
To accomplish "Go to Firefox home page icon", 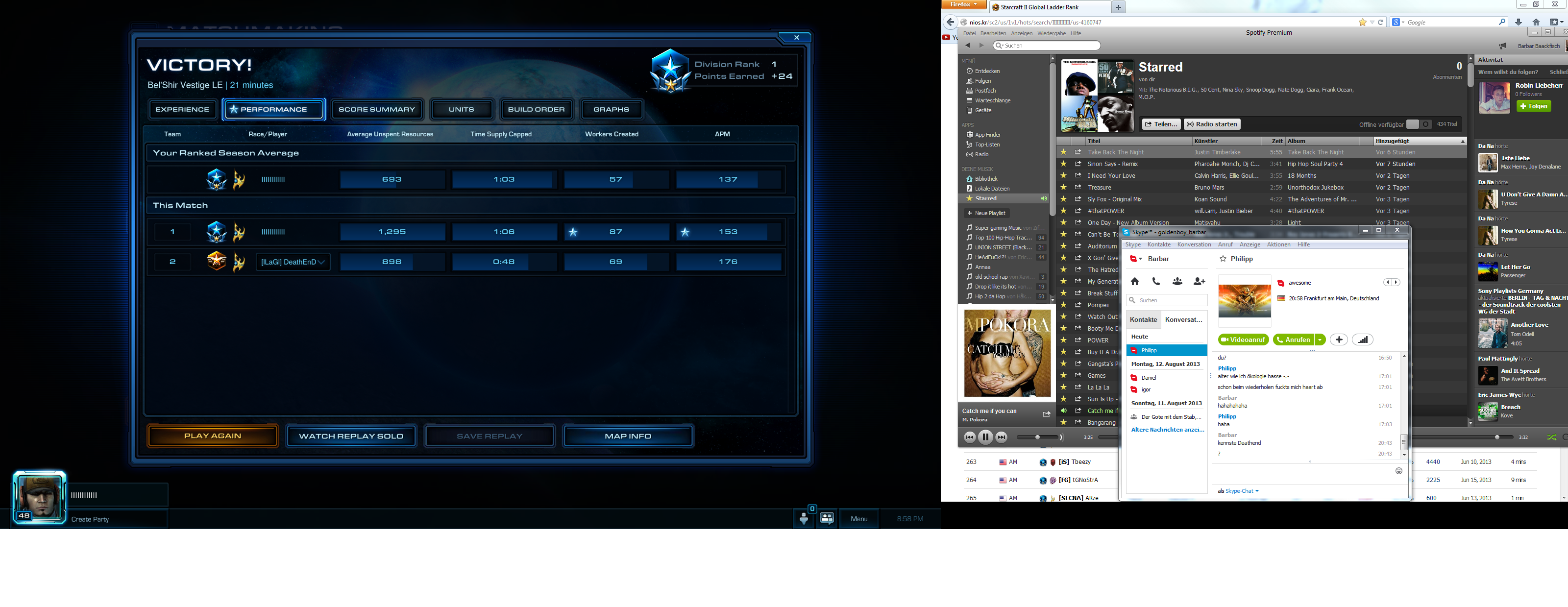I will (x=1536, y=22).
